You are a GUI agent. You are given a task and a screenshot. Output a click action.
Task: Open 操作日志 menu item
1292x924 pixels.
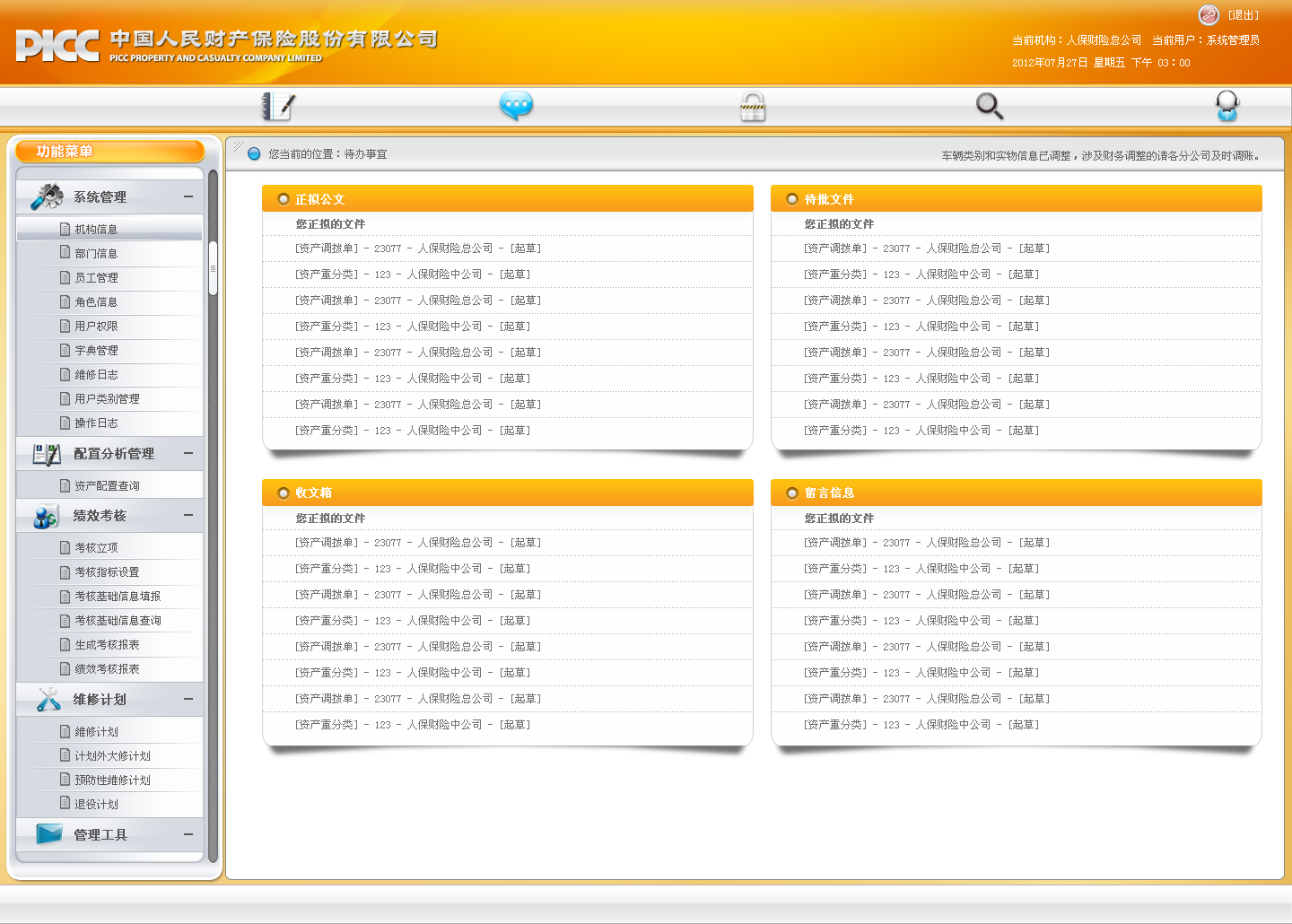pos(96,423)
